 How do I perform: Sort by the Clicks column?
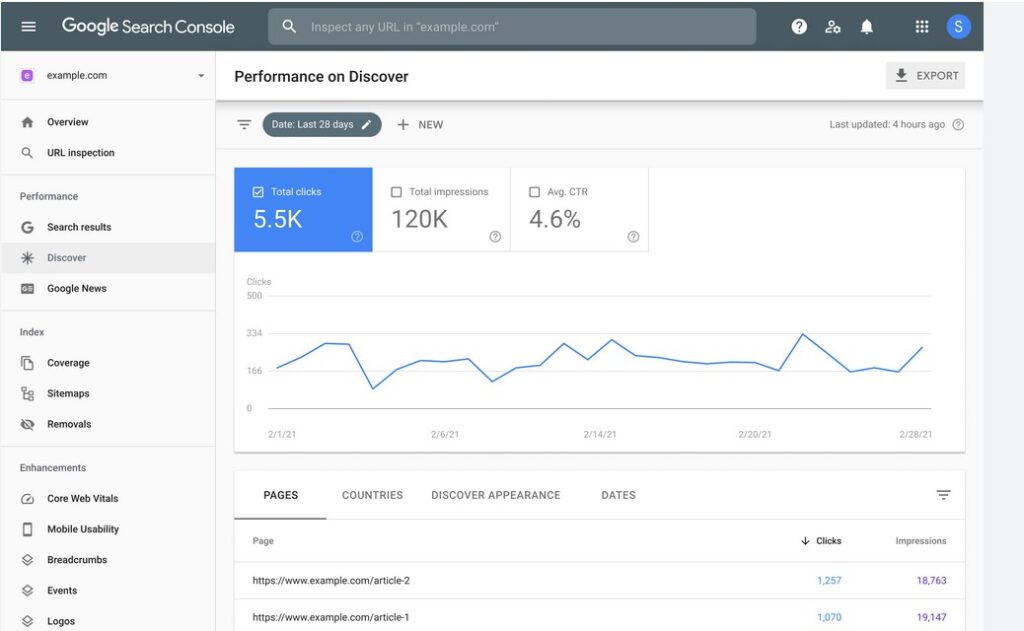click(x=822, y=542)
